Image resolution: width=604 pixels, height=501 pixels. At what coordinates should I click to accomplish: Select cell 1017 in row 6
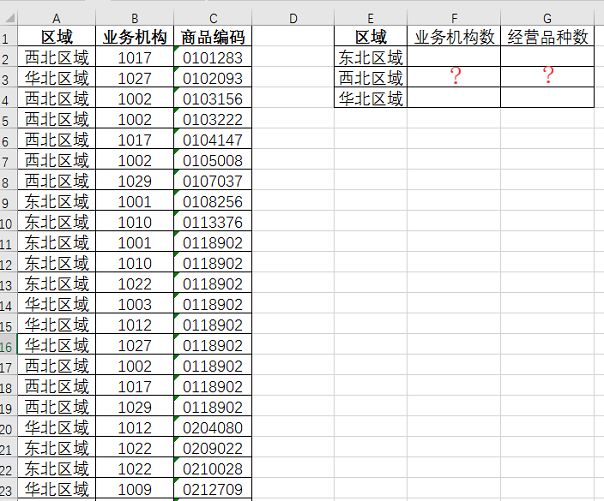click(134, 140)
